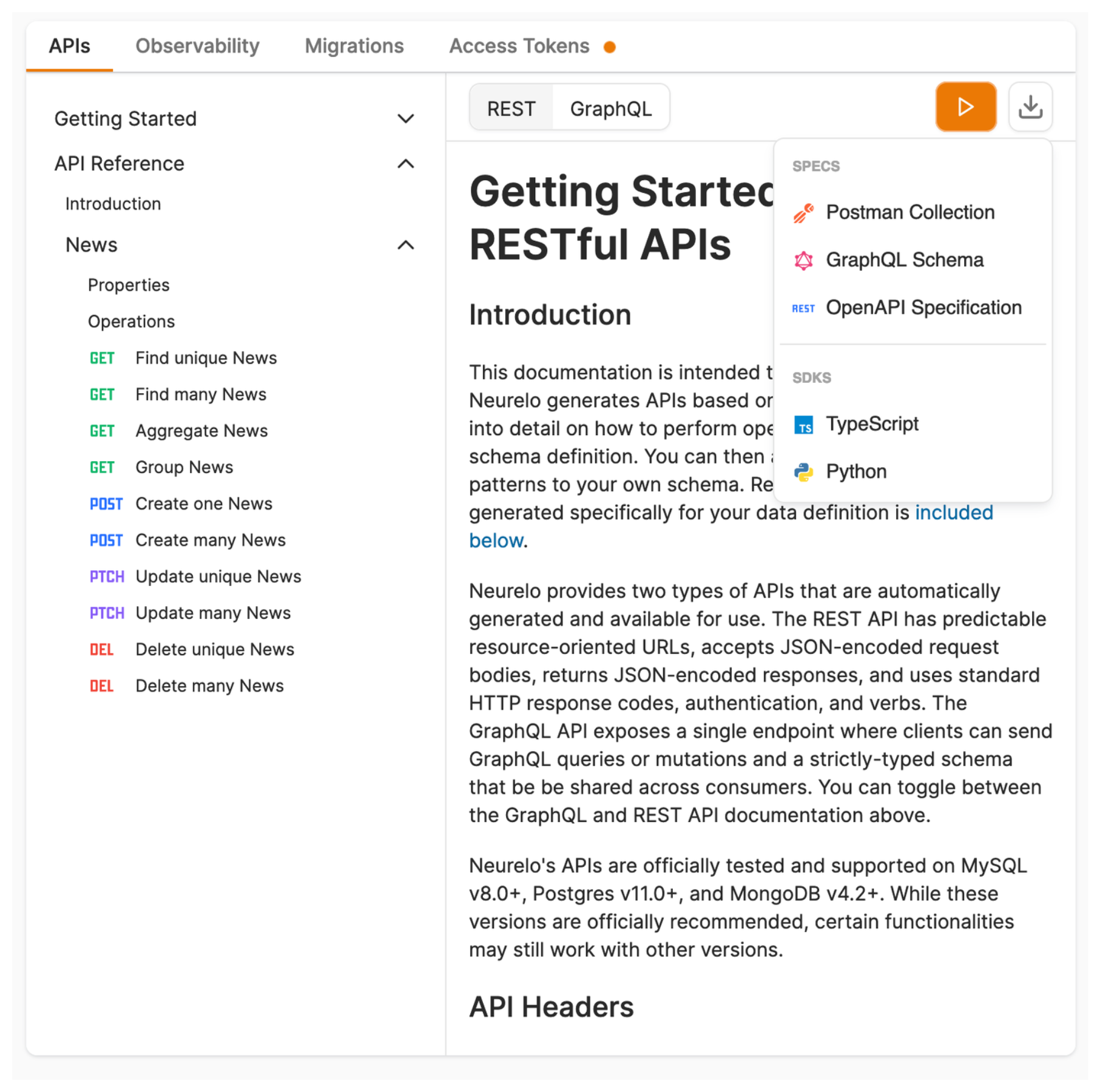Expand the Getting Started section
This screenshot has height=1092, width=1100.
[405, 119]
